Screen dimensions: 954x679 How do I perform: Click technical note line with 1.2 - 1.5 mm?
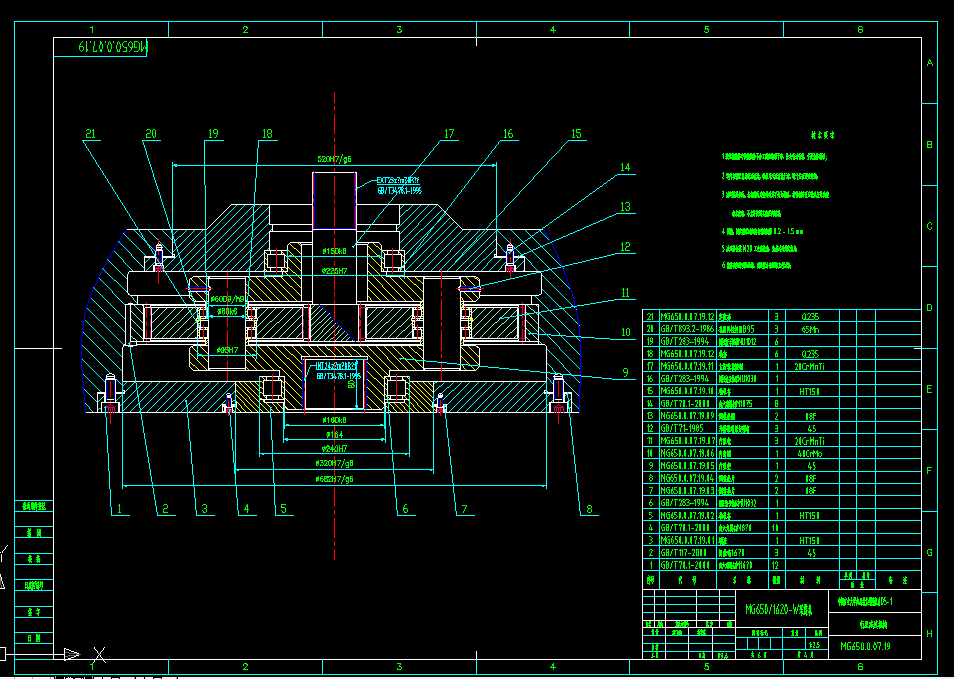click(x=763, y=232)
